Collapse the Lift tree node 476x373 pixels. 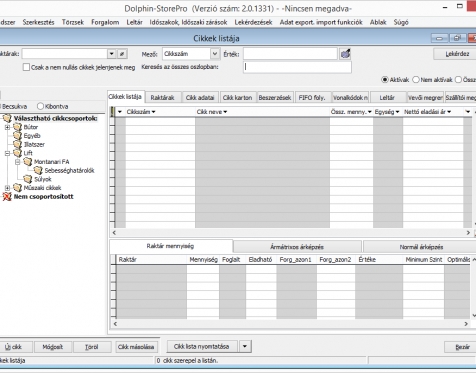pos(7,153)
